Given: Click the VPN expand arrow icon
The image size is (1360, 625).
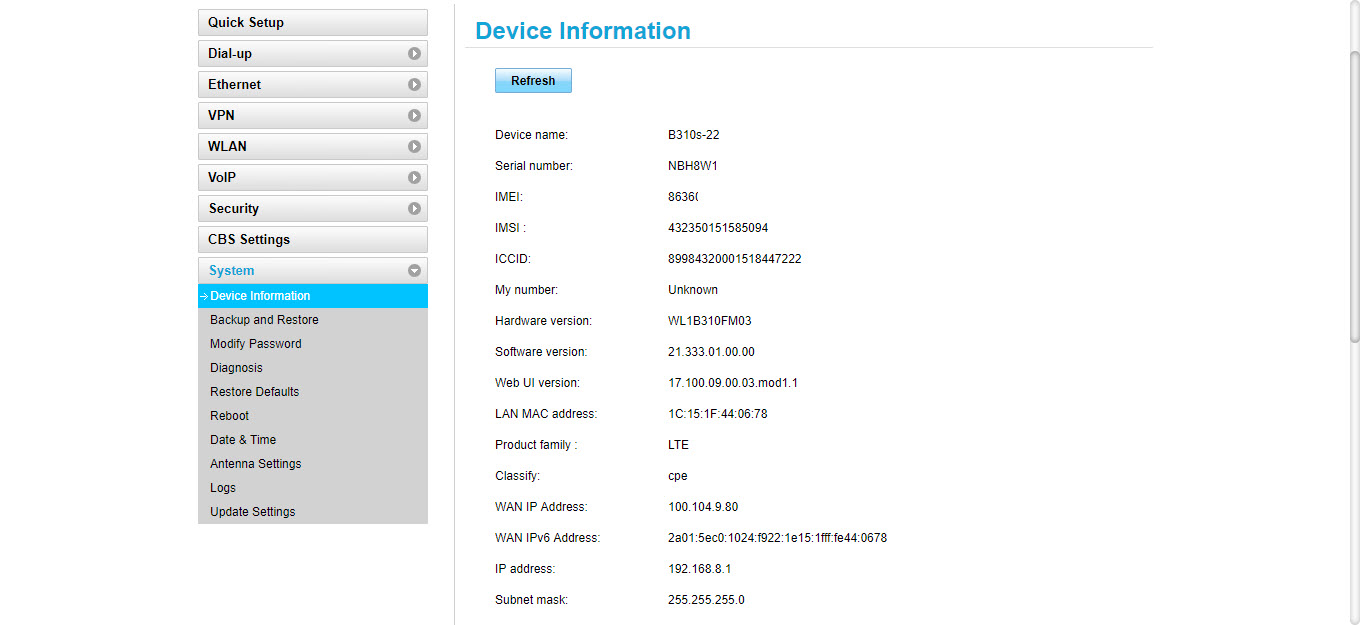Looking at the screenshot, I should (414, 116).
